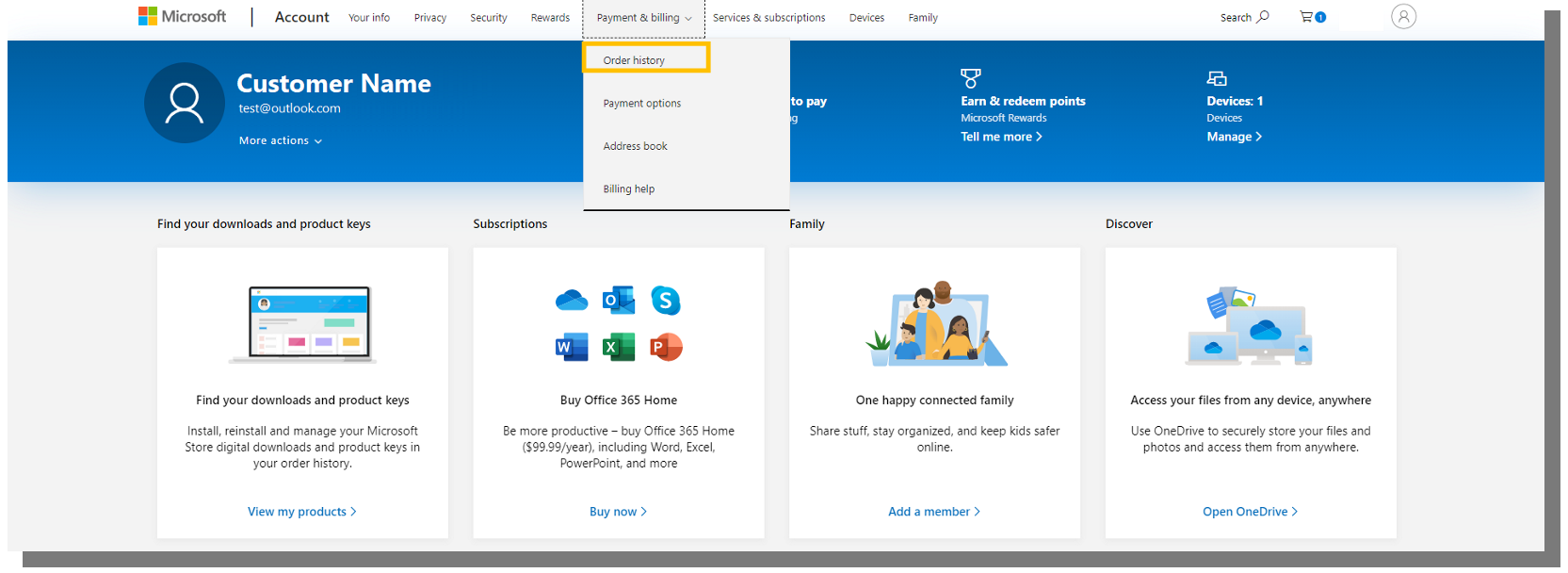The height and width of the screenshot is (573, 1568).
Task: Click the Office apps icon group
Action: click(619, 323)
